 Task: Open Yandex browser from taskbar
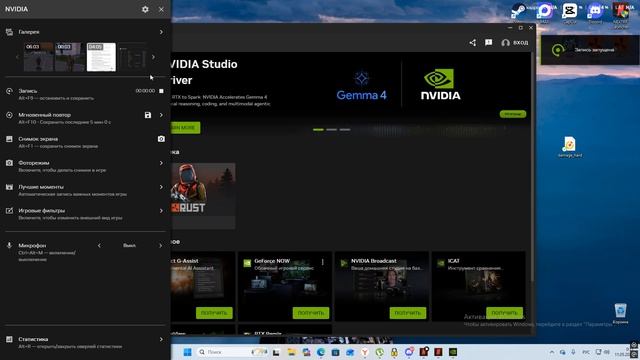coord(365,352)
